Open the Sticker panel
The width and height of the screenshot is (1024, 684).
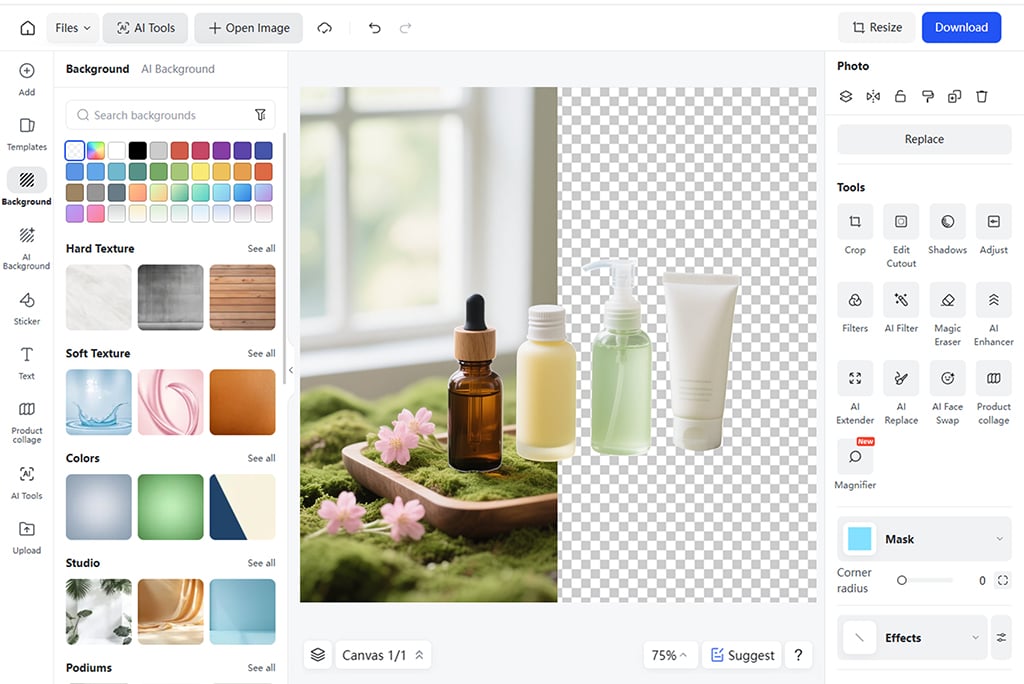pyautogui.click(x=27, y=308)
